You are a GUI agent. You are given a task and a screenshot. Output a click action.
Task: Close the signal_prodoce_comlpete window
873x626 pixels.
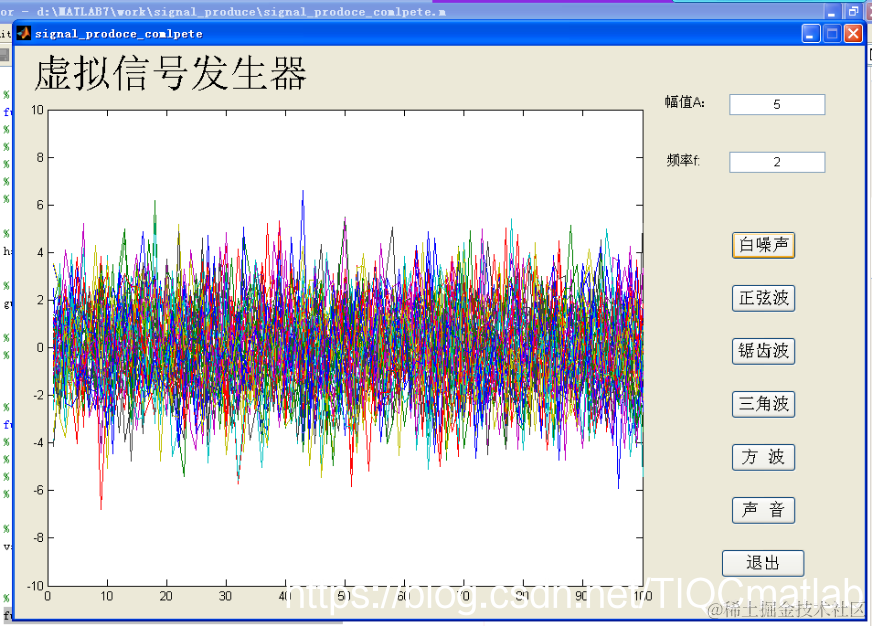[x=853, y=34]
